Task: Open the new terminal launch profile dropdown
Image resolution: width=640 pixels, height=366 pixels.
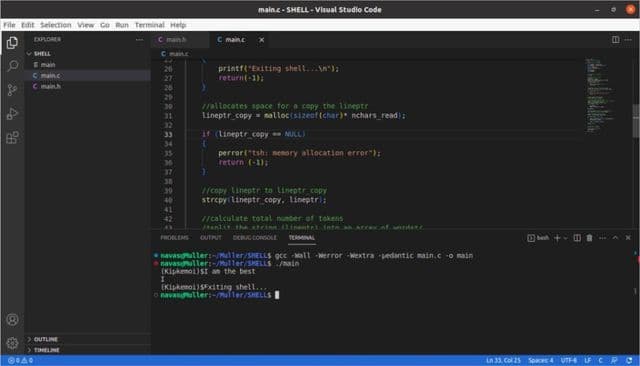Action: pyautogui.click(x=566, y=238)
